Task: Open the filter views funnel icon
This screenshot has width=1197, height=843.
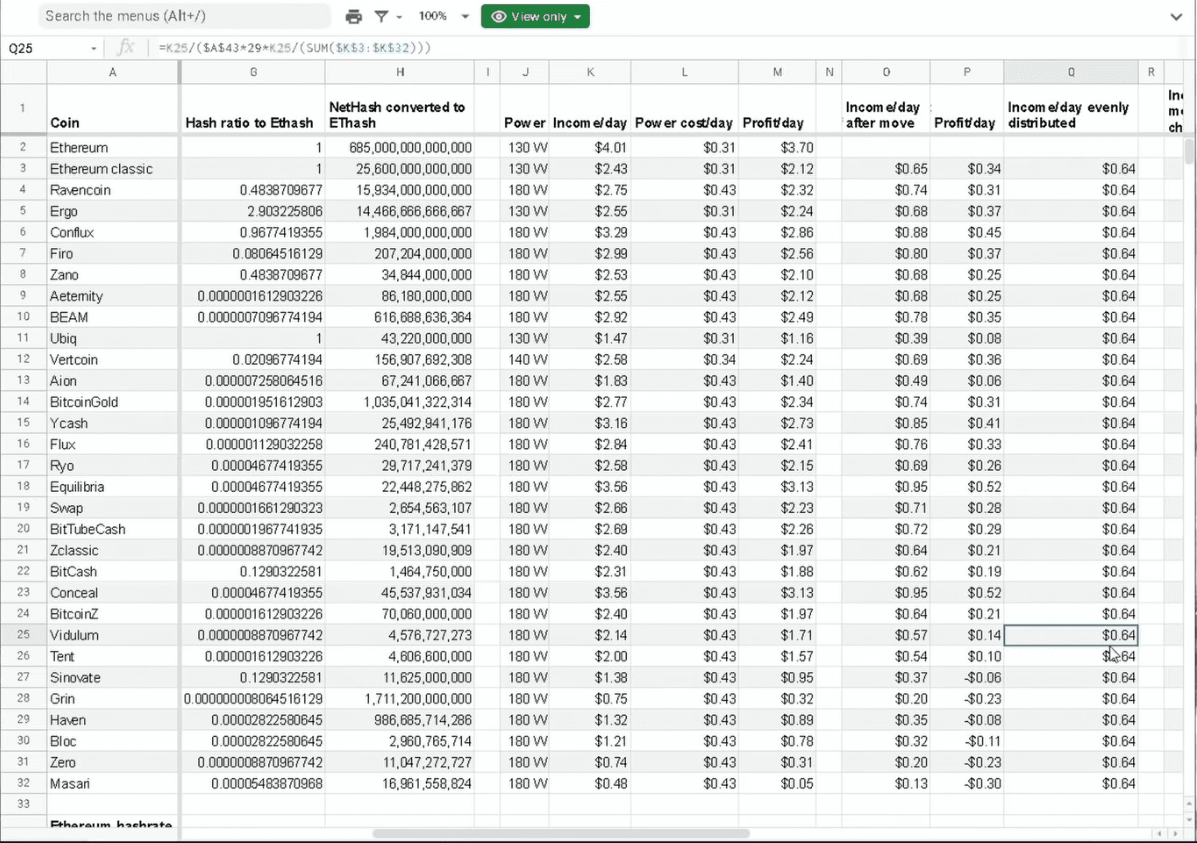Action: 381,16
